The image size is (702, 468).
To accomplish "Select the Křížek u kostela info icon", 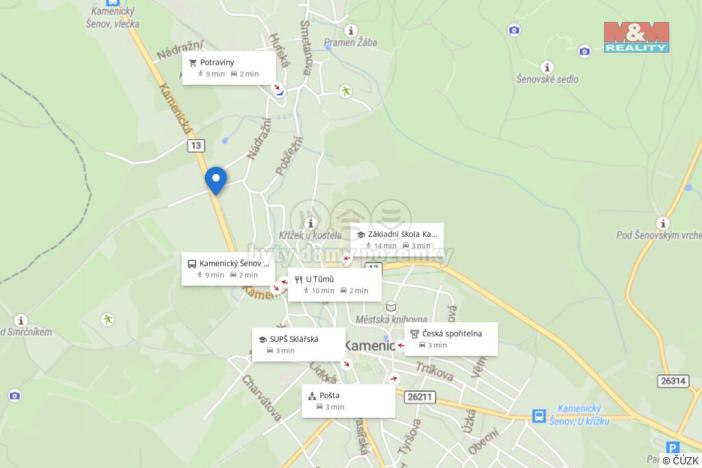I will (x=310, y=223).
